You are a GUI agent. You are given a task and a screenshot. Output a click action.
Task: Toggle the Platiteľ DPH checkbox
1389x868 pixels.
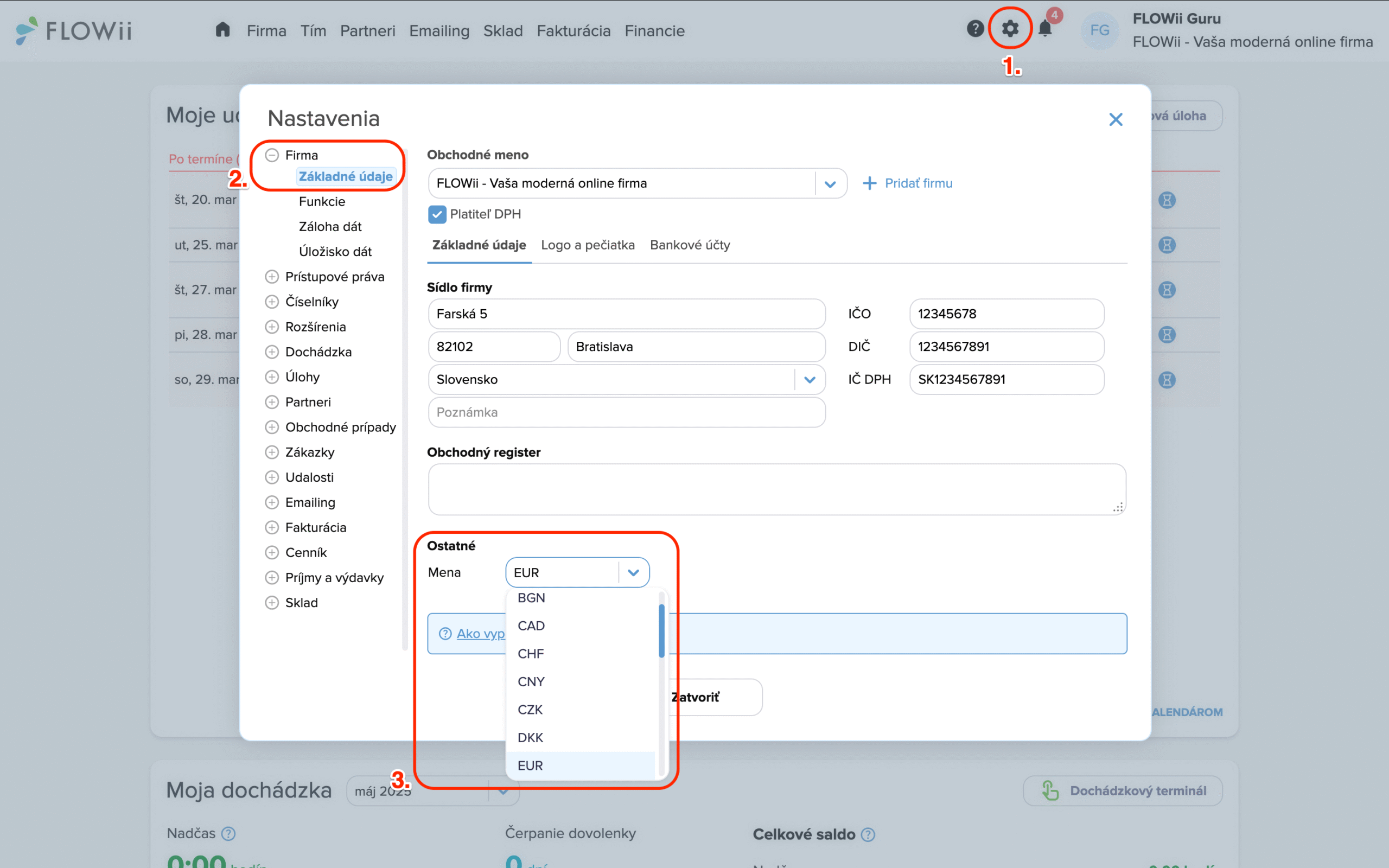pyautogui.click(x=437, y=214)
